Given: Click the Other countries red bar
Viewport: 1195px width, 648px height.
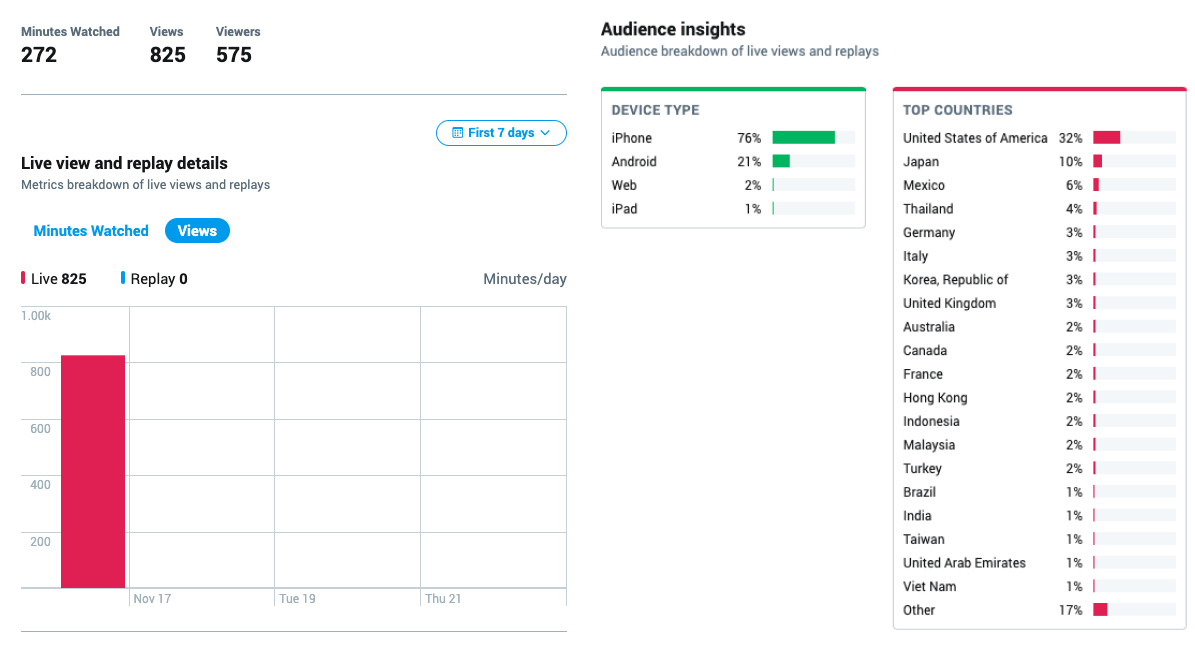Looking at the screenshot, I should 1100,610.
